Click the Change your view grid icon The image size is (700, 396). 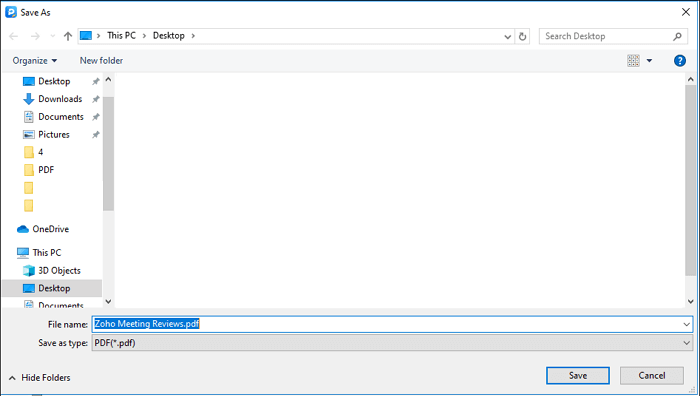pyautogui.click(x=633, y=61)
